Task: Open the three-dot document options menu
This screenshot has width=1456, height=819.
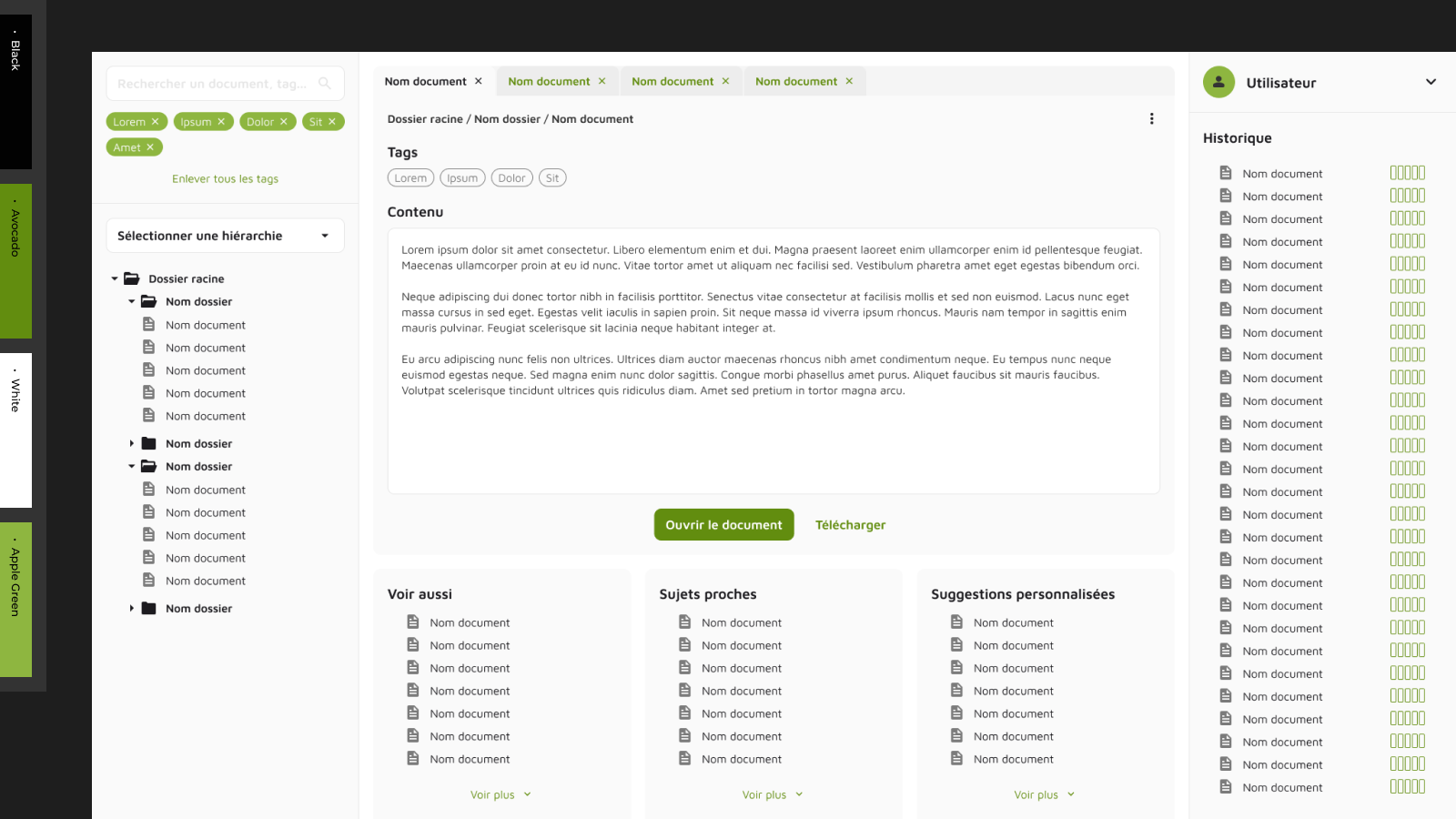Action: point(1151,119)
